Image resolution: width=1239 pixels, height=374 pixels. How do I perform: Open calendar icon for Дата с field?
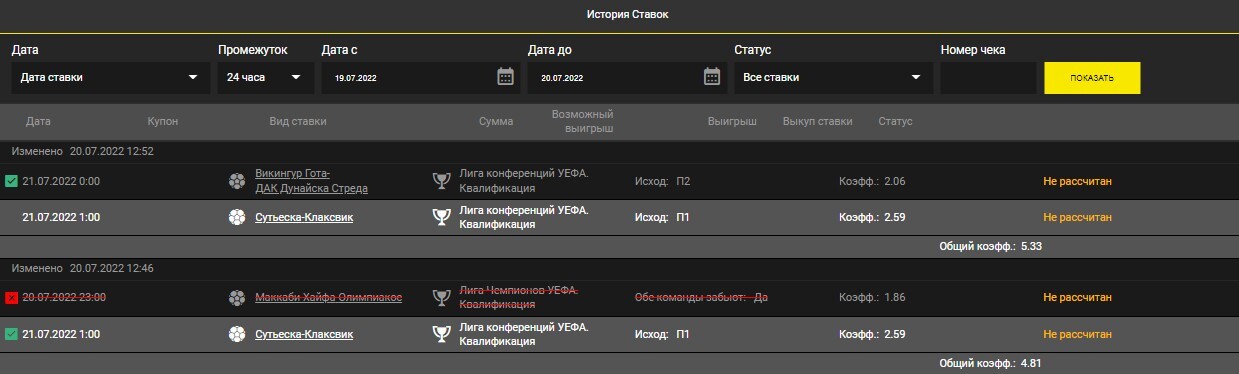pyautogui.click(x=505, y=77)
